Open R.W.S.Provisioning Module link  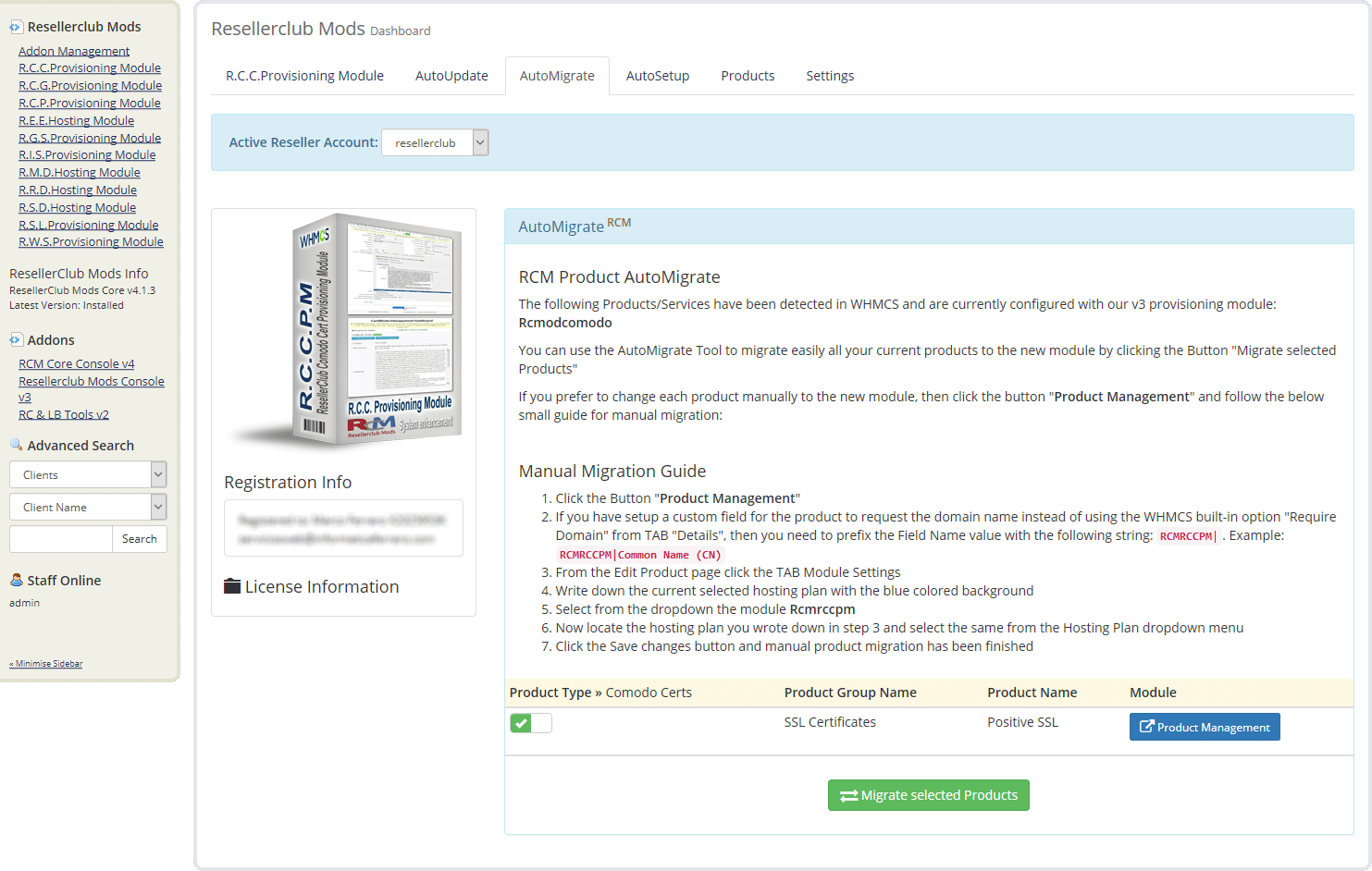coord(91,242)
